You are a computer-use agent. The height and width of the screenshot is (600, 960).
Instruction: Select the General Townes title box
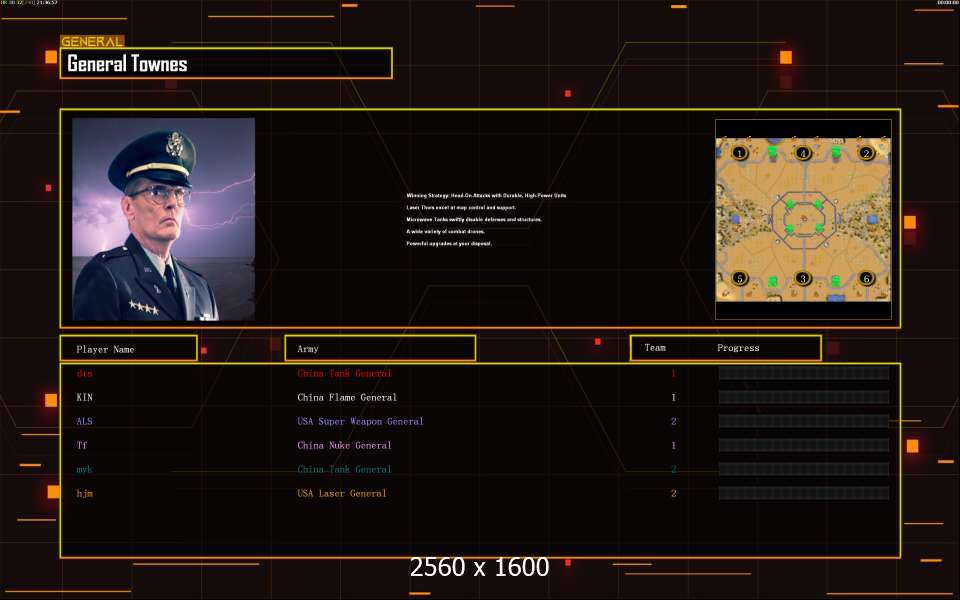pyautogui.click(x=226, y=63)
